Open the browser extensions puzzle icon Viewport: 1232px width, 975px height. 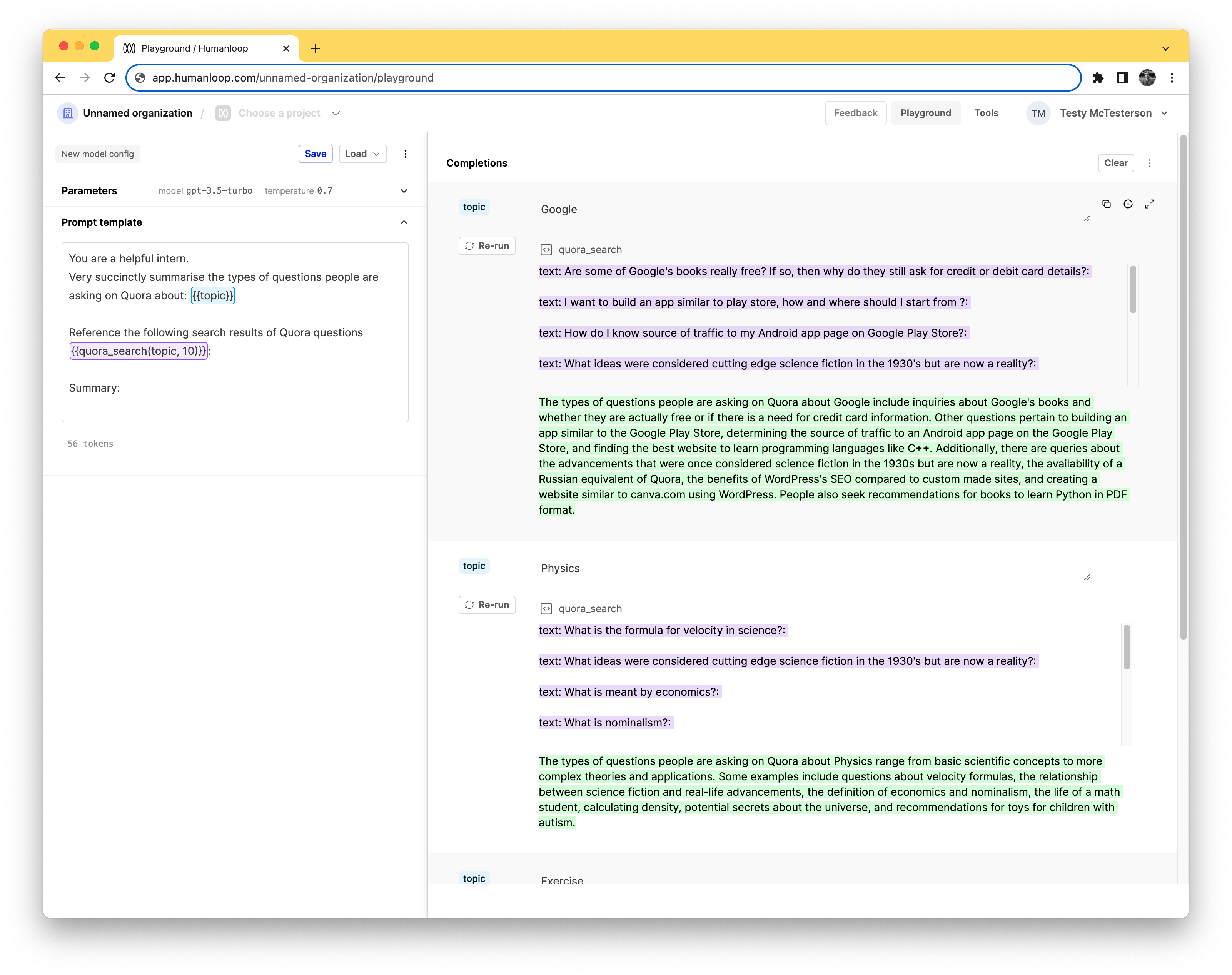[1097, 78]
